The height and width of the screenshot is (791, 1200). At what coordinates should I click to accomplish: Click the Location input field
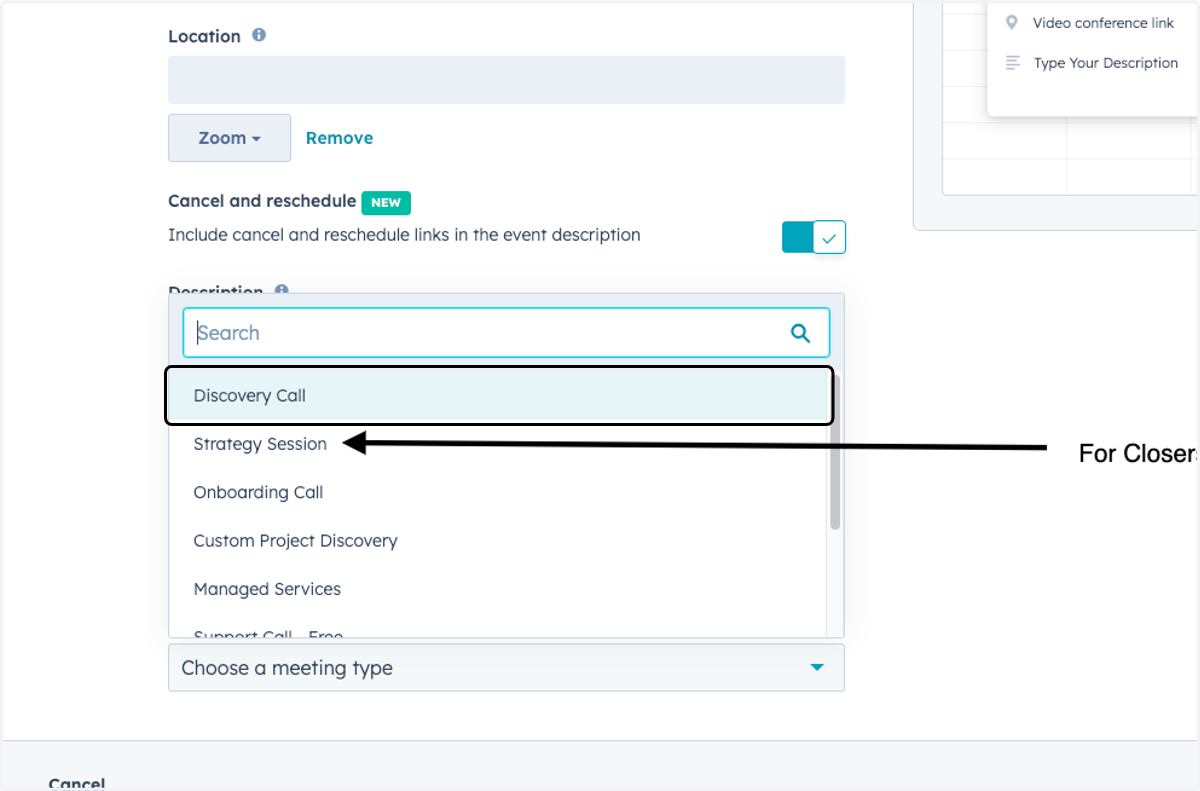[506, 80]
